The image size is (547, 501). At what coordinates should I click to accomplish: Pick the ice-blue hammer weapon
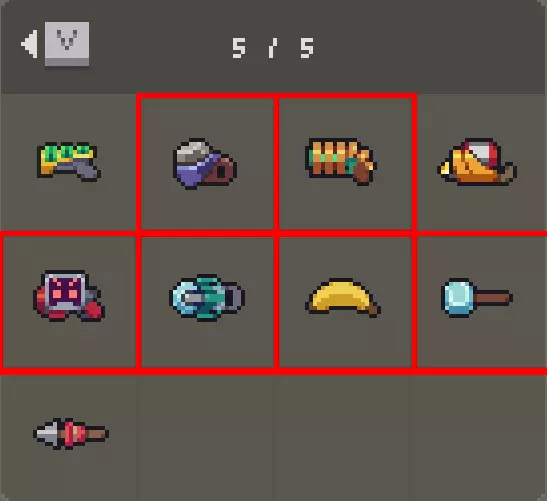477,298
